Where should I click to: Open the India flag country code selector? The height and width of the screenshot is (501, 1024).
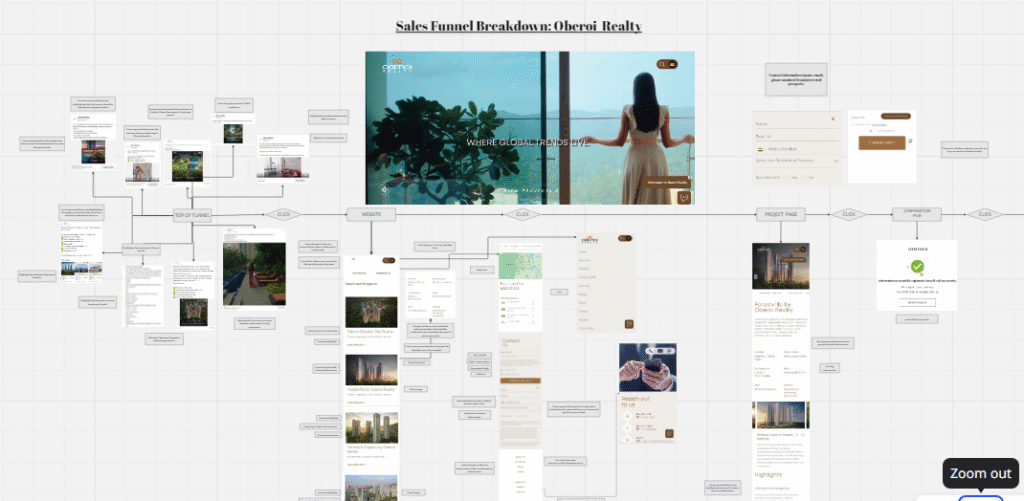pyautogui.click(x=761, y=148)
